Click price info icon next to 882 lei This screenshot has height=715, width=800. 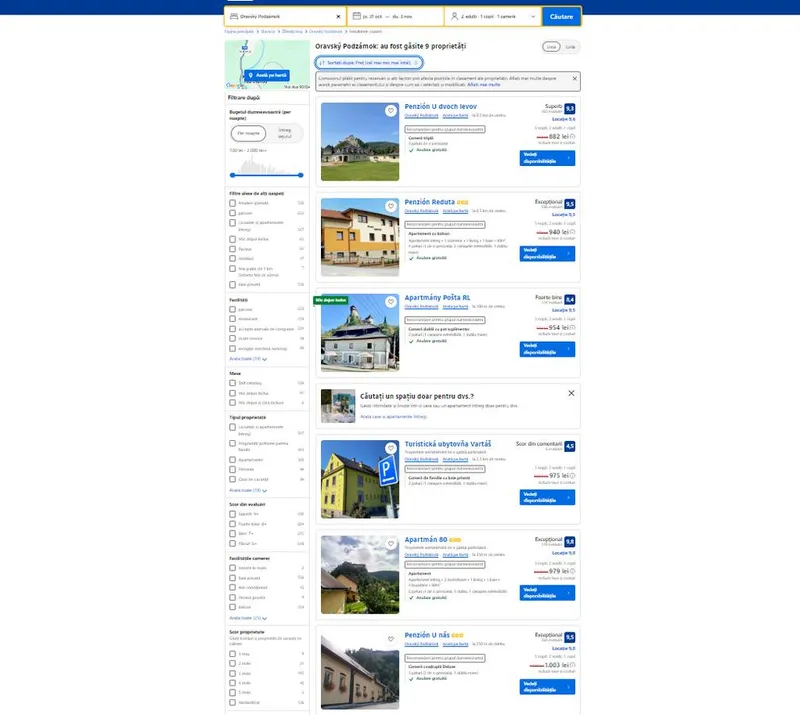tap(572, 136)
